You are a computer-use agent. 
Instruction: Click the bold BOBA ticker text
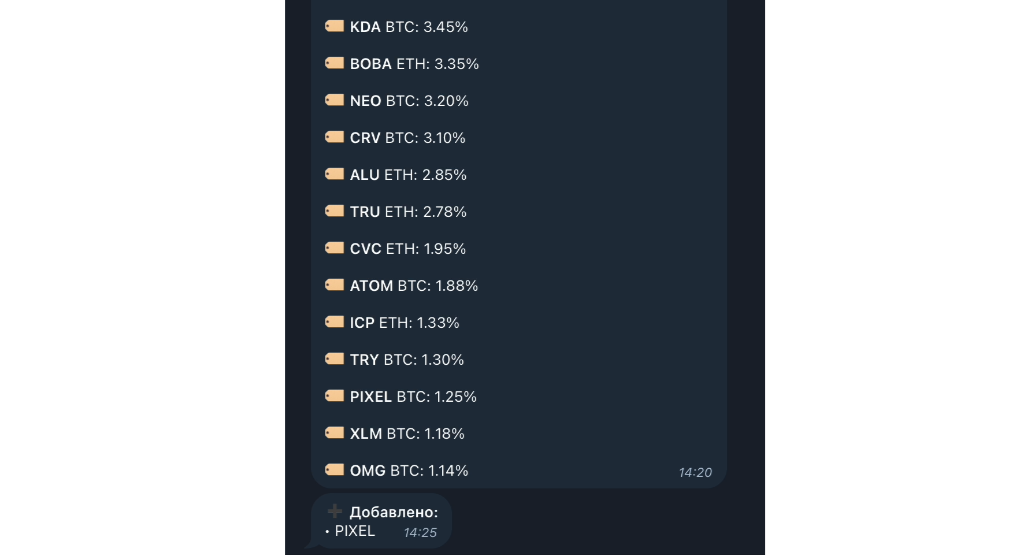tap(371, 64)
